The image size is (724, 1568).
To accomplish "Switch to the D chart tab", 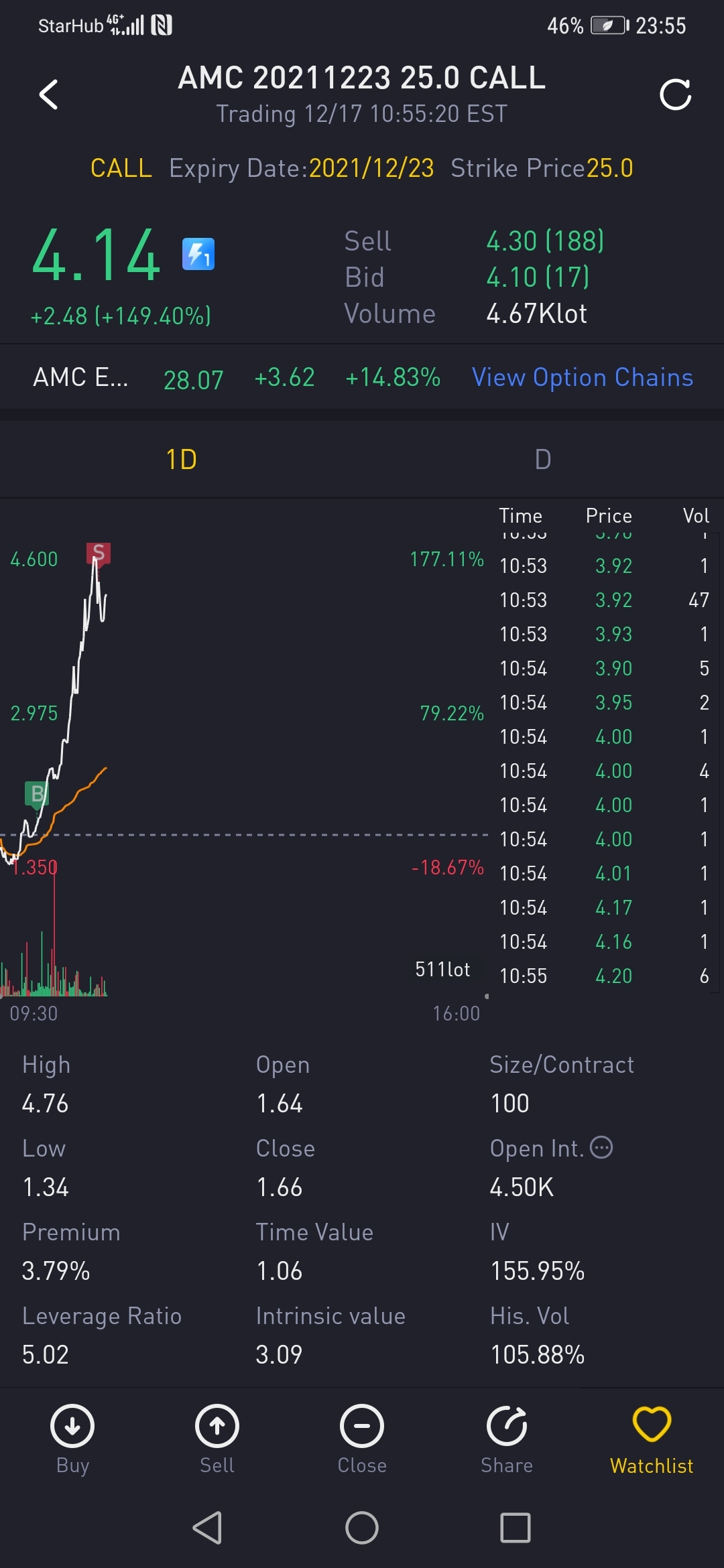I will (543, 460).
